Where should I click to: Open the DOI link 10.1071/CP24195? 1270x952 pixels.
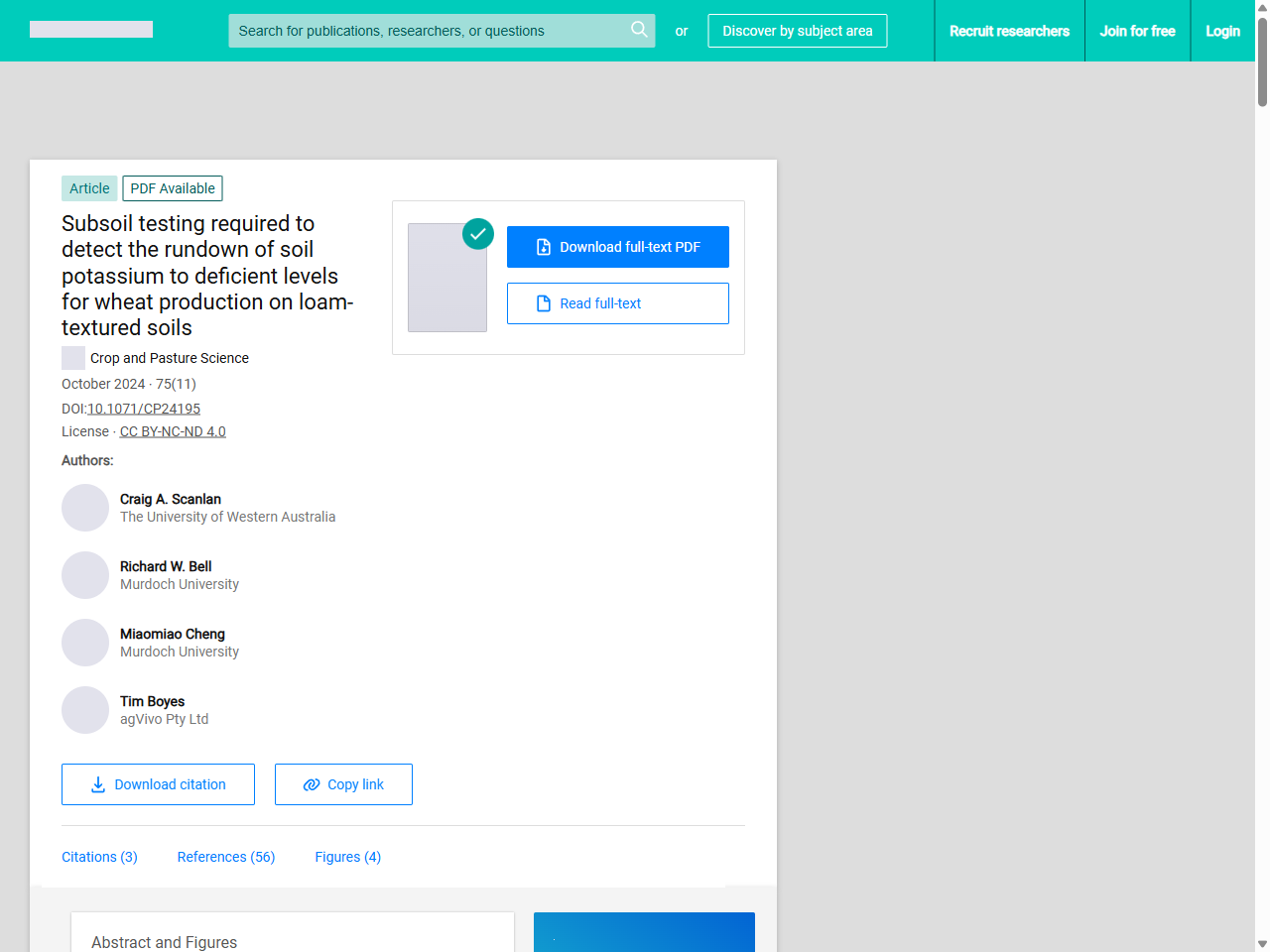[143, 409]
